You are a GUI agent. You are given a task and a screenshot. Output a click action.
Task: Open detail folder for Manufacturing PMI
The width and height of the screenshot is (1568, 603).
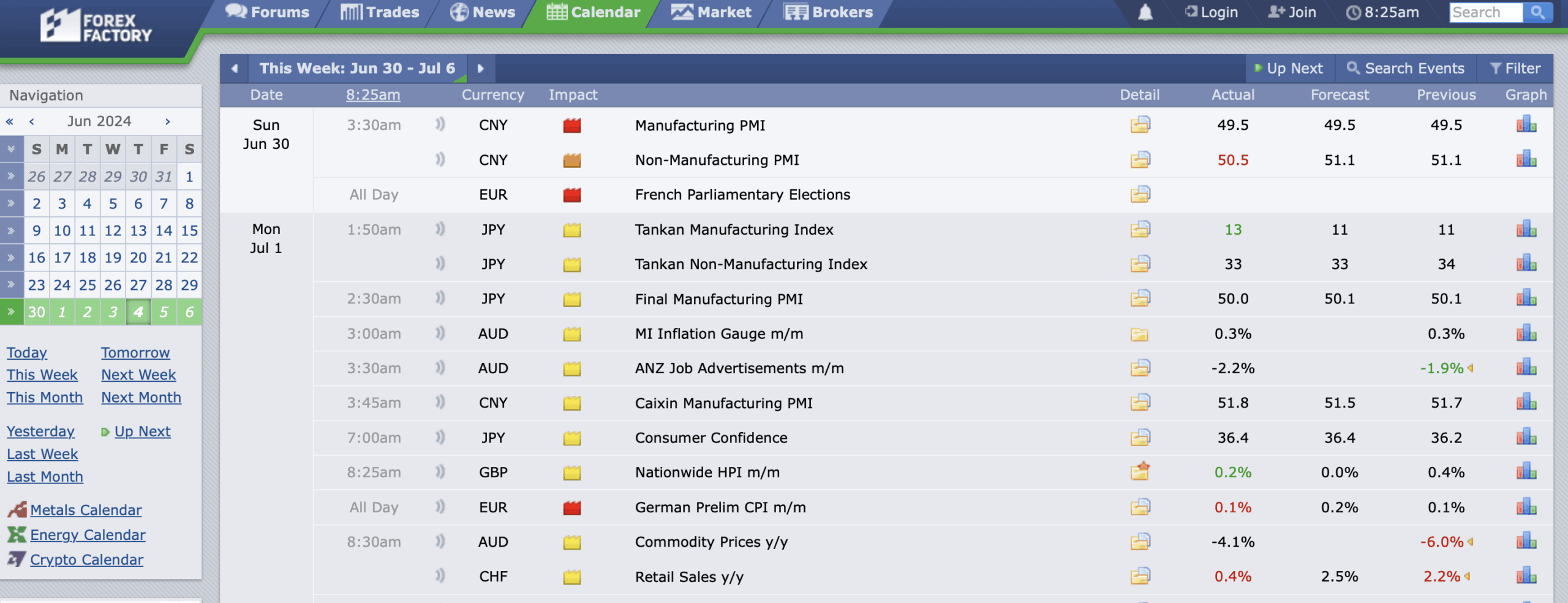[x=1140, y=125]
